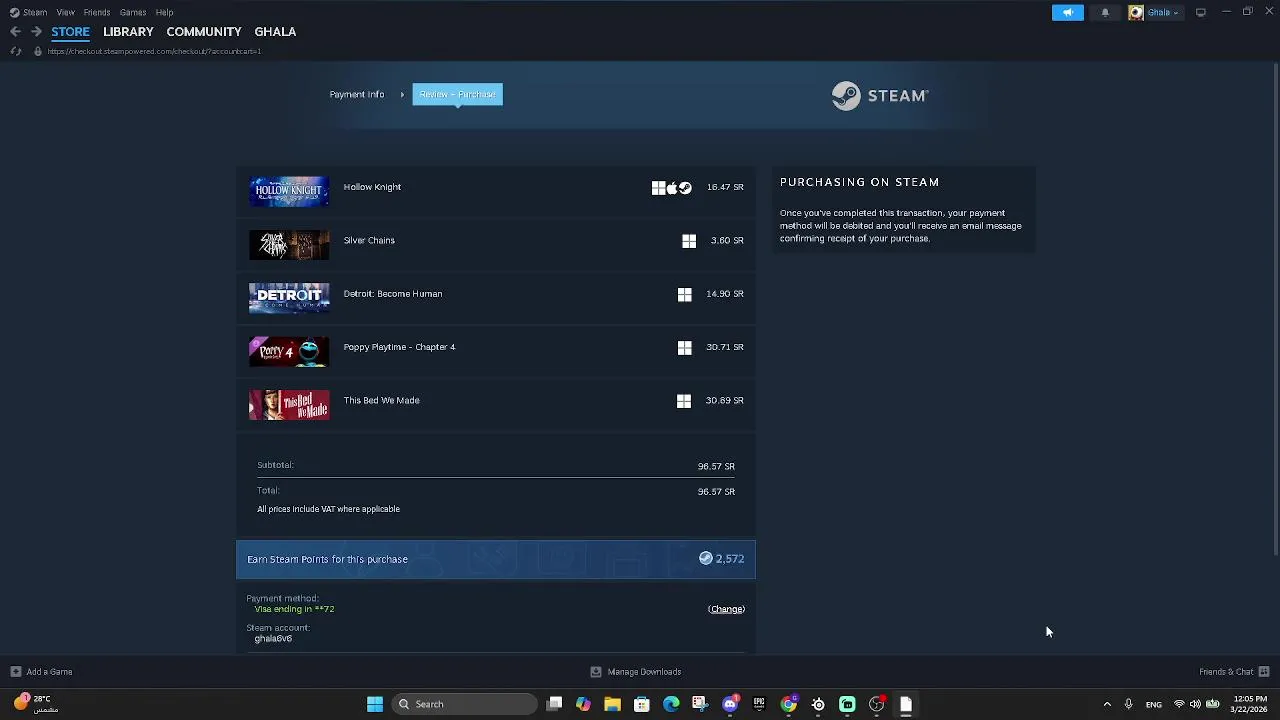Open File Explorer from taskbar
The height and width of the screenshot is (720, 1280).
(x=612, y=704)
